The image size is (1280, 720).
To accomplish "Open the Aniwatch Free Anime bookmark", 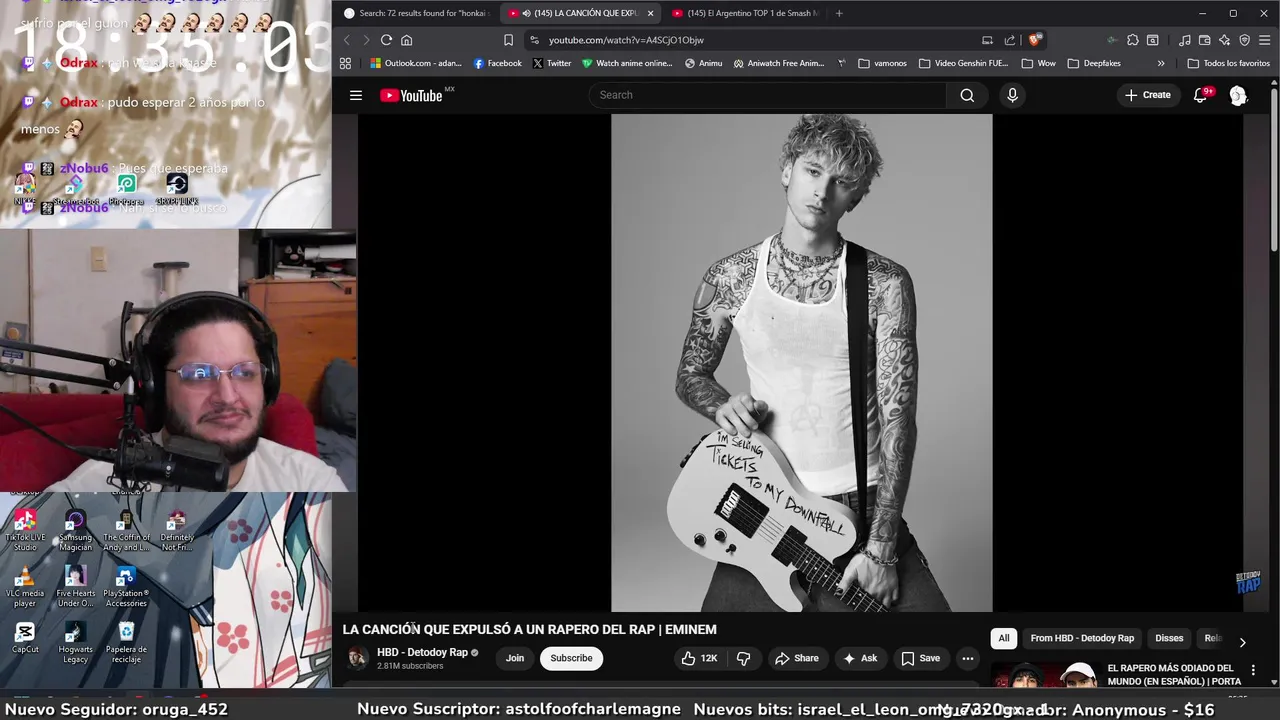I will pyautogui.click(x=779, y=63).
